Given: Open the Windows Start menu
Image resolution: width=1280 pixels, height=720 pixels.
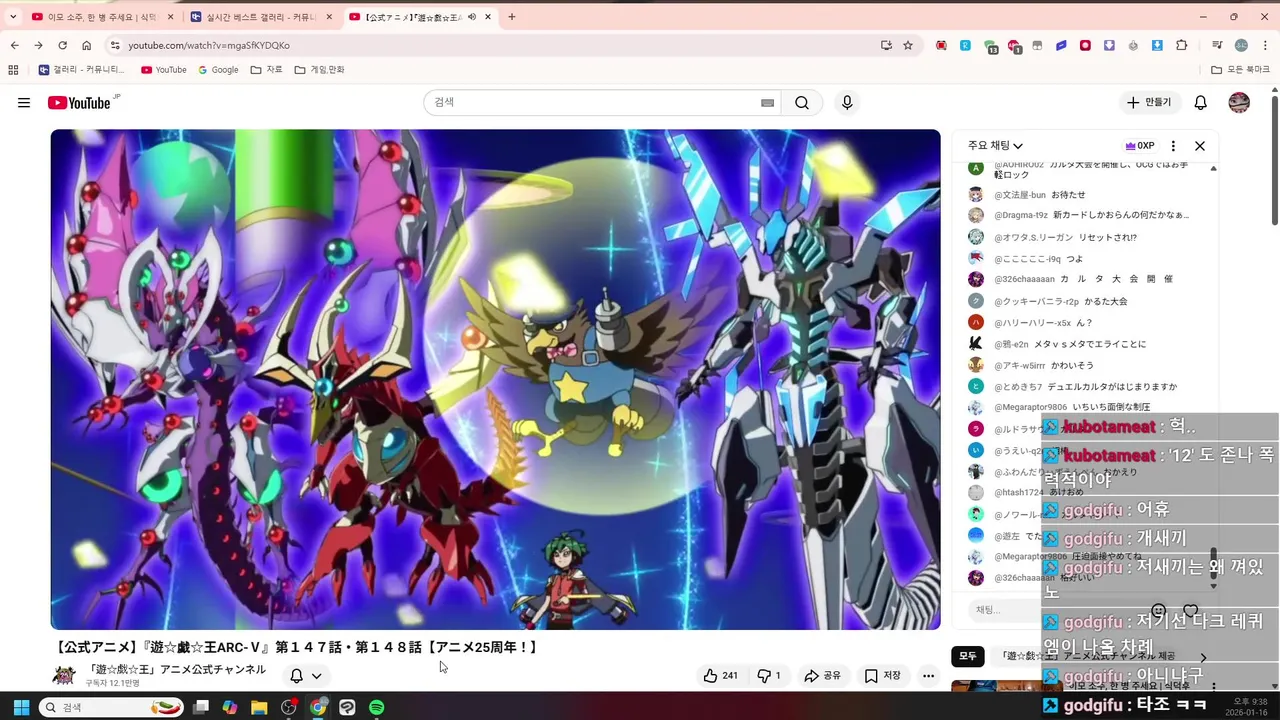Looking at the screenshot, I should (x=20, y=707).
